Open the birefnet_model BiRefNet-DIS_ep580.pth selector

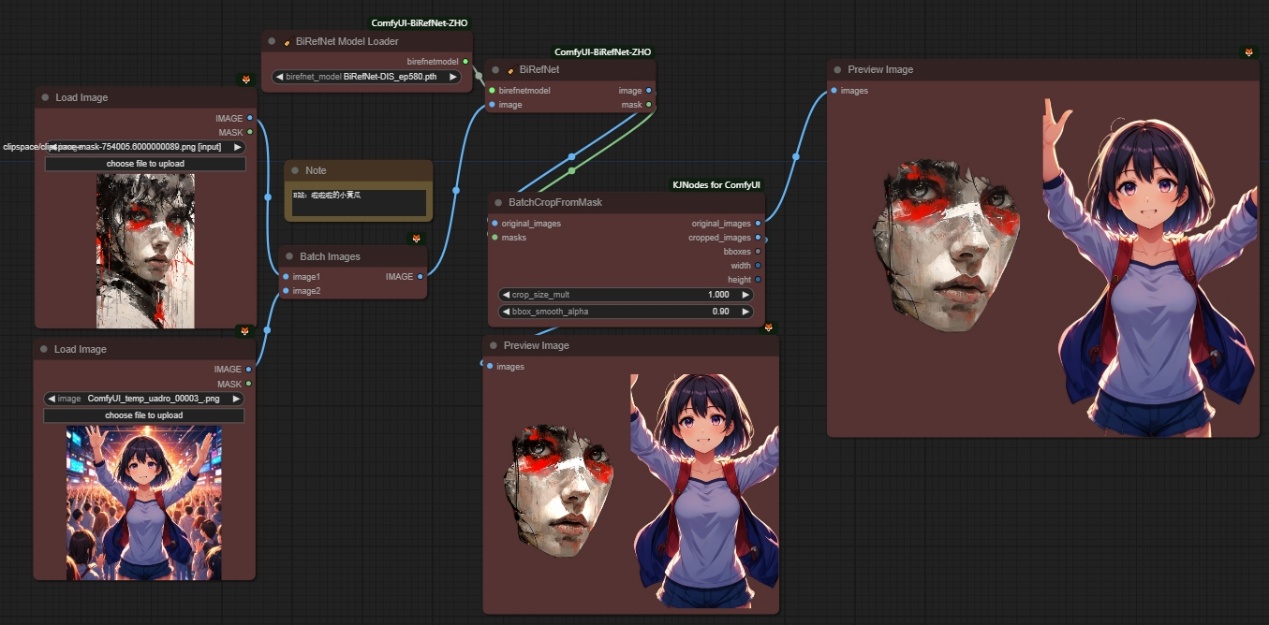pyautogui.click(x=366, y=76)
